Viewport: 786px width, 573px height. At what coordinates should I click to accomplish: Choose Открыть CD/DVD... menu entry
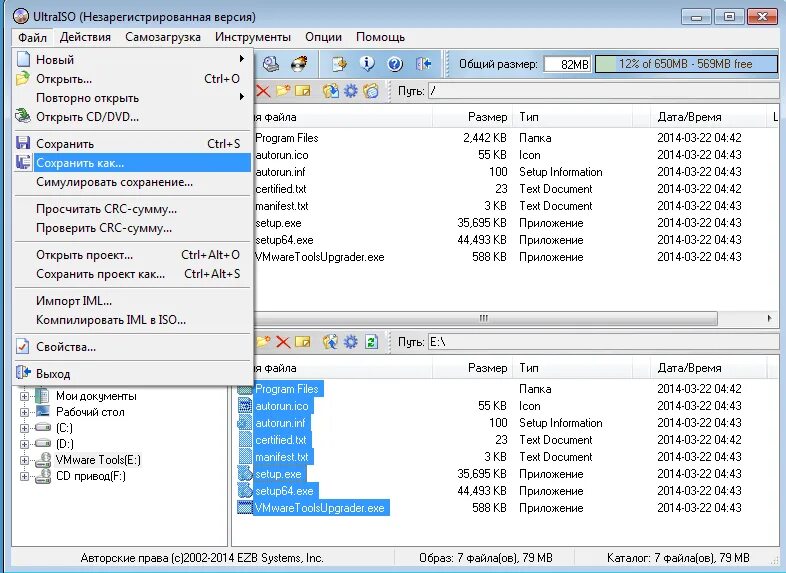(x=132, y=117)
